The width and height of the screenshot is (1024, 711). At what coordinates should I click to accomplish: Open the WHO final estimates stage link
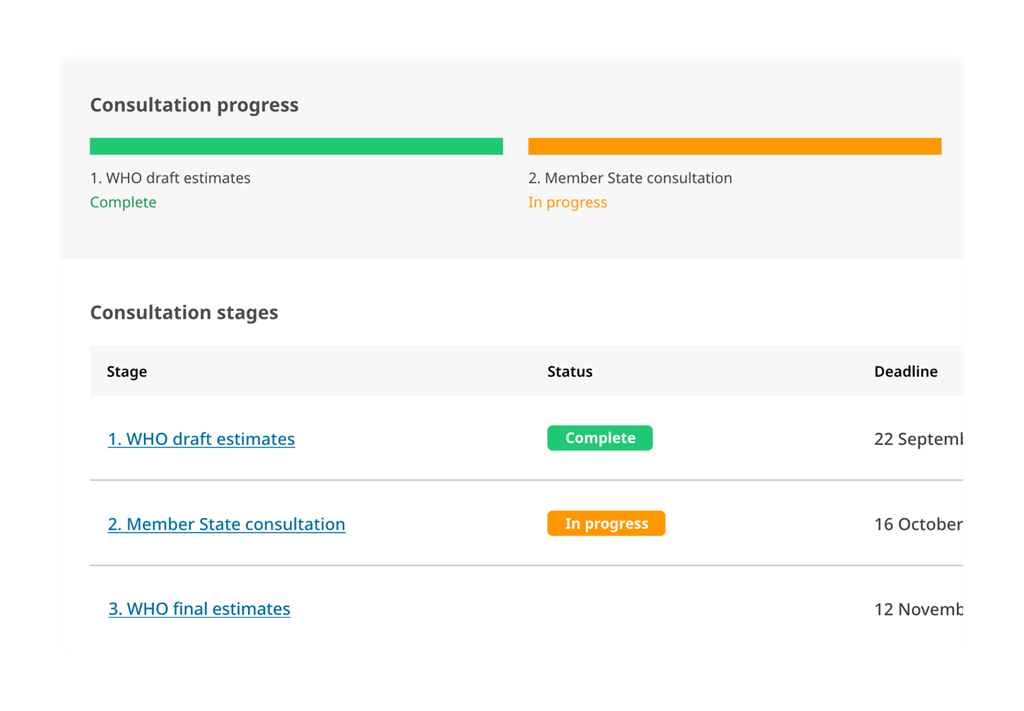(199, 608)
